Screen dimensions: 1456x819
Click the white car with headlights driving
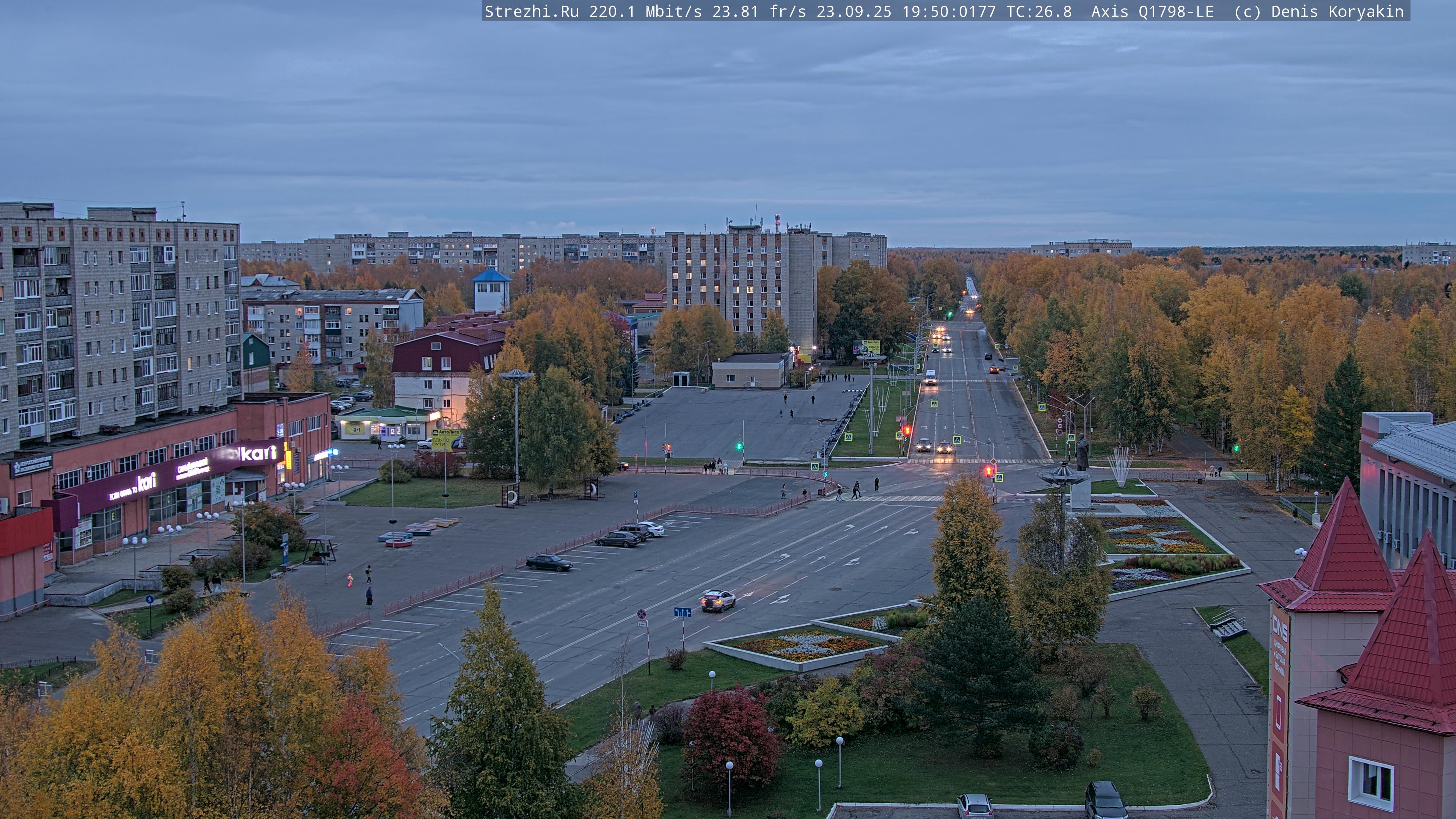(718, 600)
